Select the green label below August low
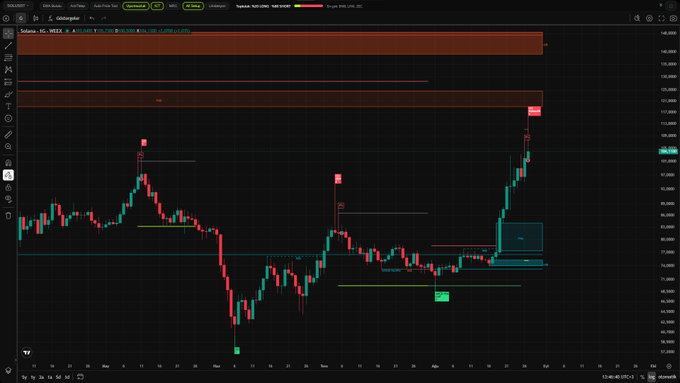Viewport: 680px width, 383px height. 442,296
